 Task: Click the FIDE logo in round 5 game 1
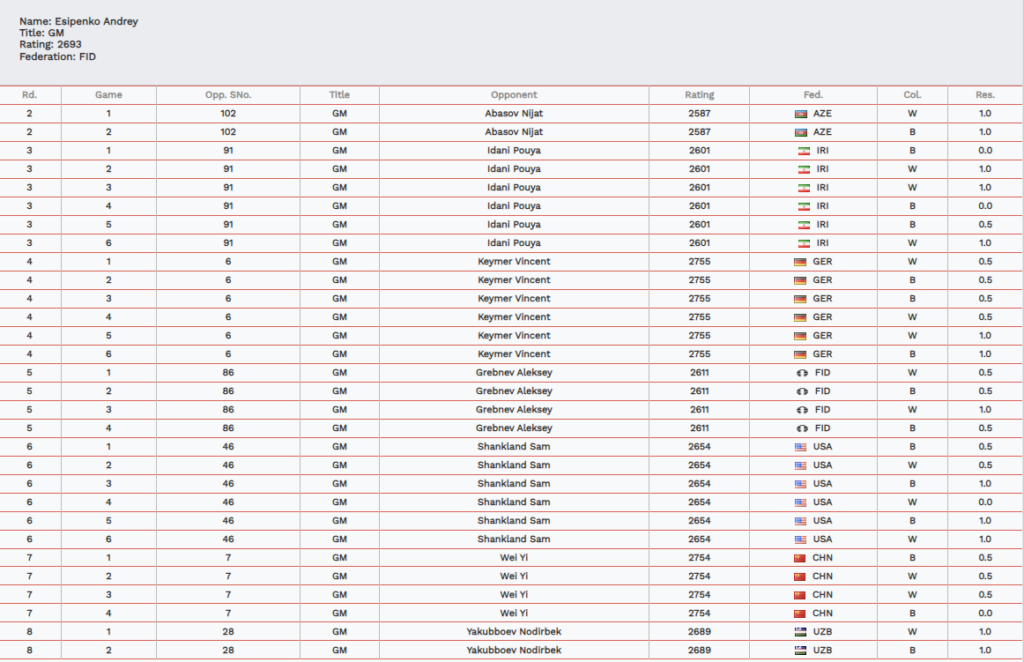[x=801, y=373]
